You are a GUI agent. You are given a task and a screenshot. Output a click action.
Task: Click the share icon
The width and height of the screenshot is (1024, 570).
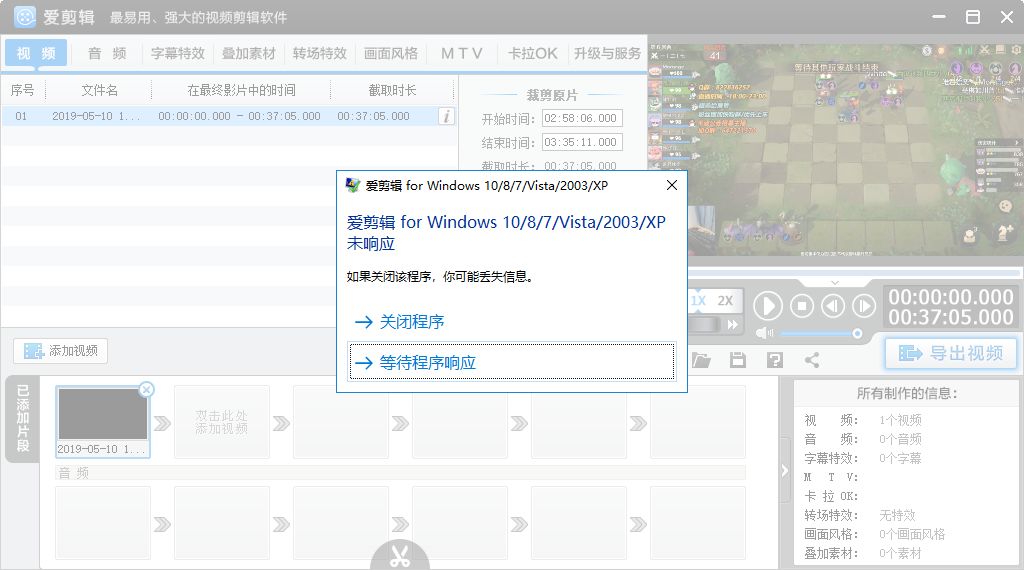(x=812, y=360)
